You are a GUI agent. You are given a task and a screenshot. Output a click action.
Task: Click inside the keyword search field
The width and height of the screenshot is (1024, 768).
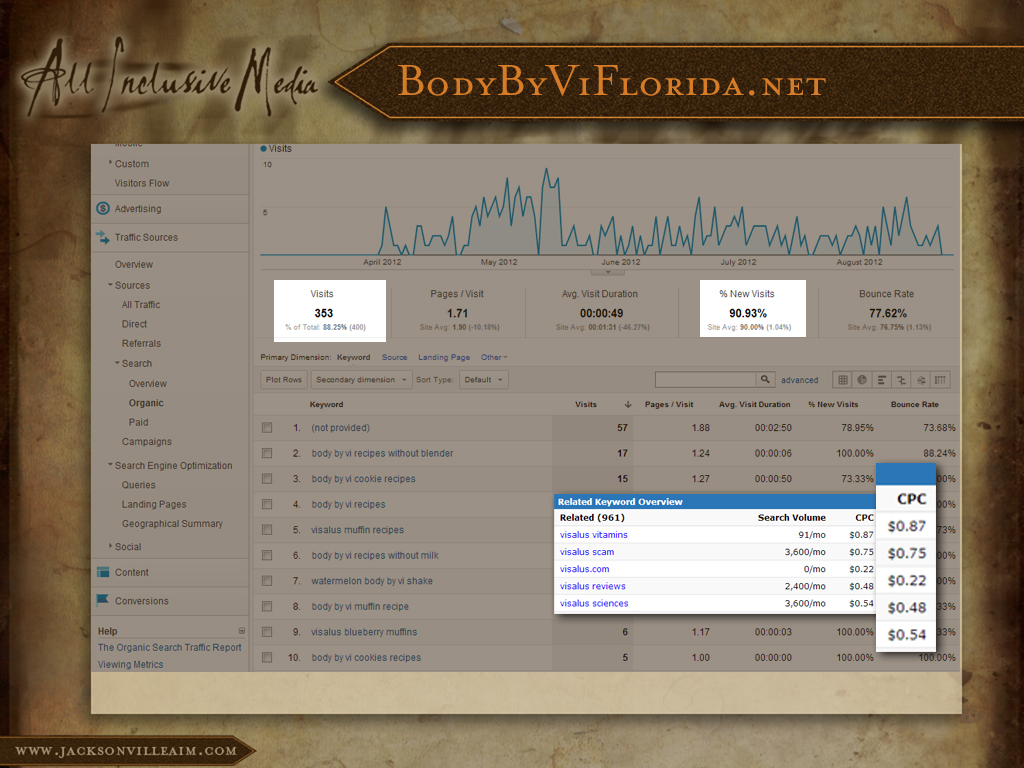pyautogui.click(x=705, y=380)
